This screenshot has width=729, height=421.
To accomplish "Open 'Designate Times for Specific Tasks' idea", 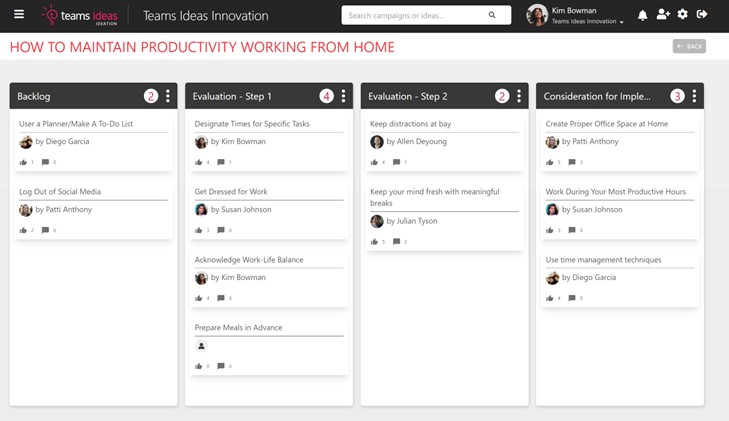I will click(x=252, y=124).
